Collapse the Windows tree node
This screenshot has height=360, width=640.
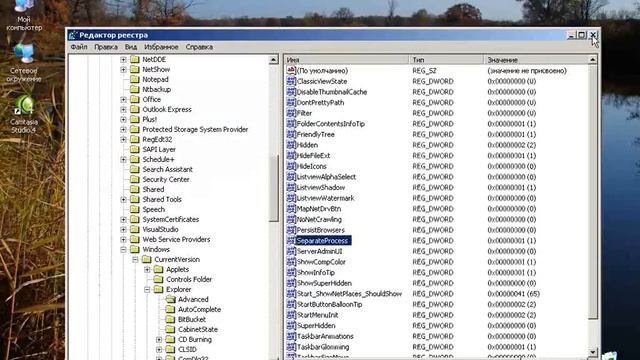pyautogui.click(x=123, y=249)
